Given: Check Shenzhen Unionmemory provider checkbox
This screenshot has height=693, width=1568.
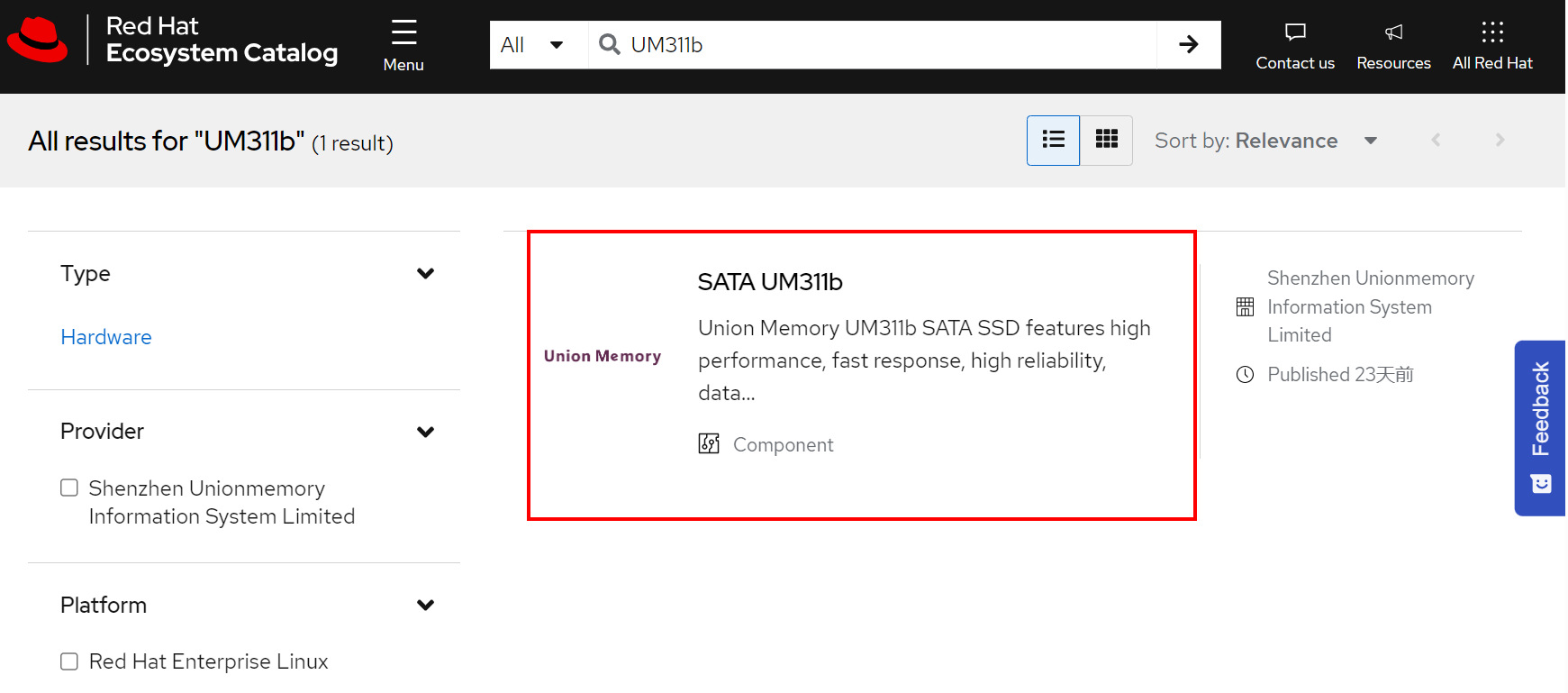Looking at the screenshot, I should coord(69,488).
